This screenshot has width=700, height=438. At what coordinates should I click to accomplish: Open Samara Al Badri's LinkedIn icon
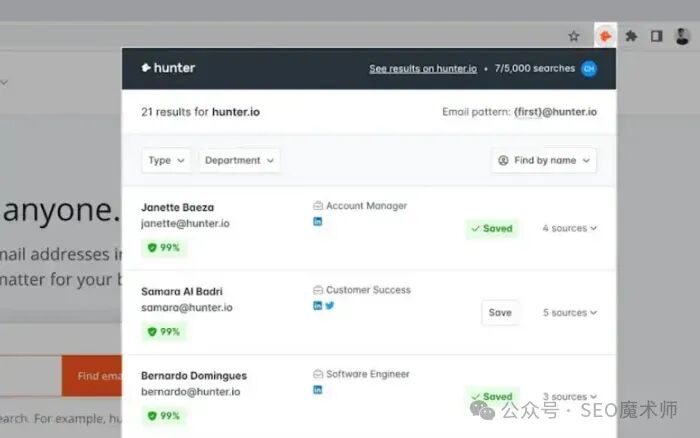[x=317, y=305]
